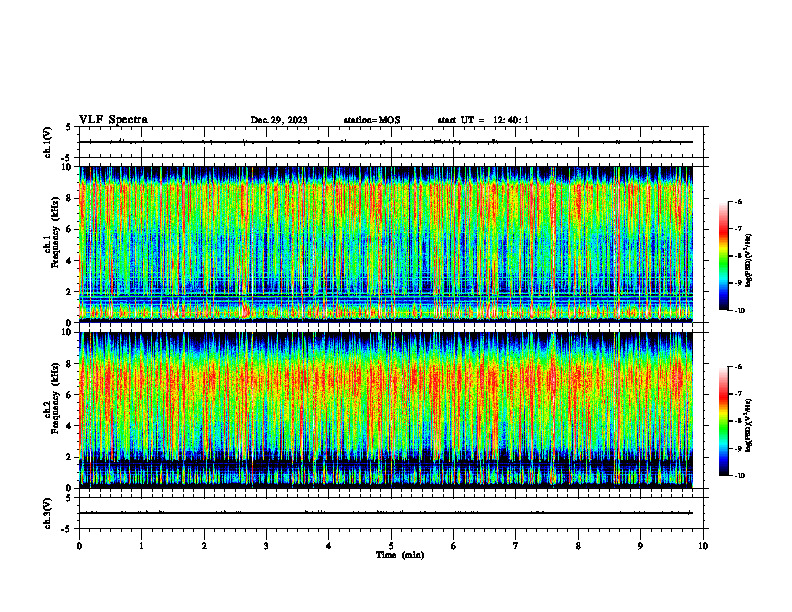Click the "6" kHz tick on ch.2 axis

click(x=70, y=395)
